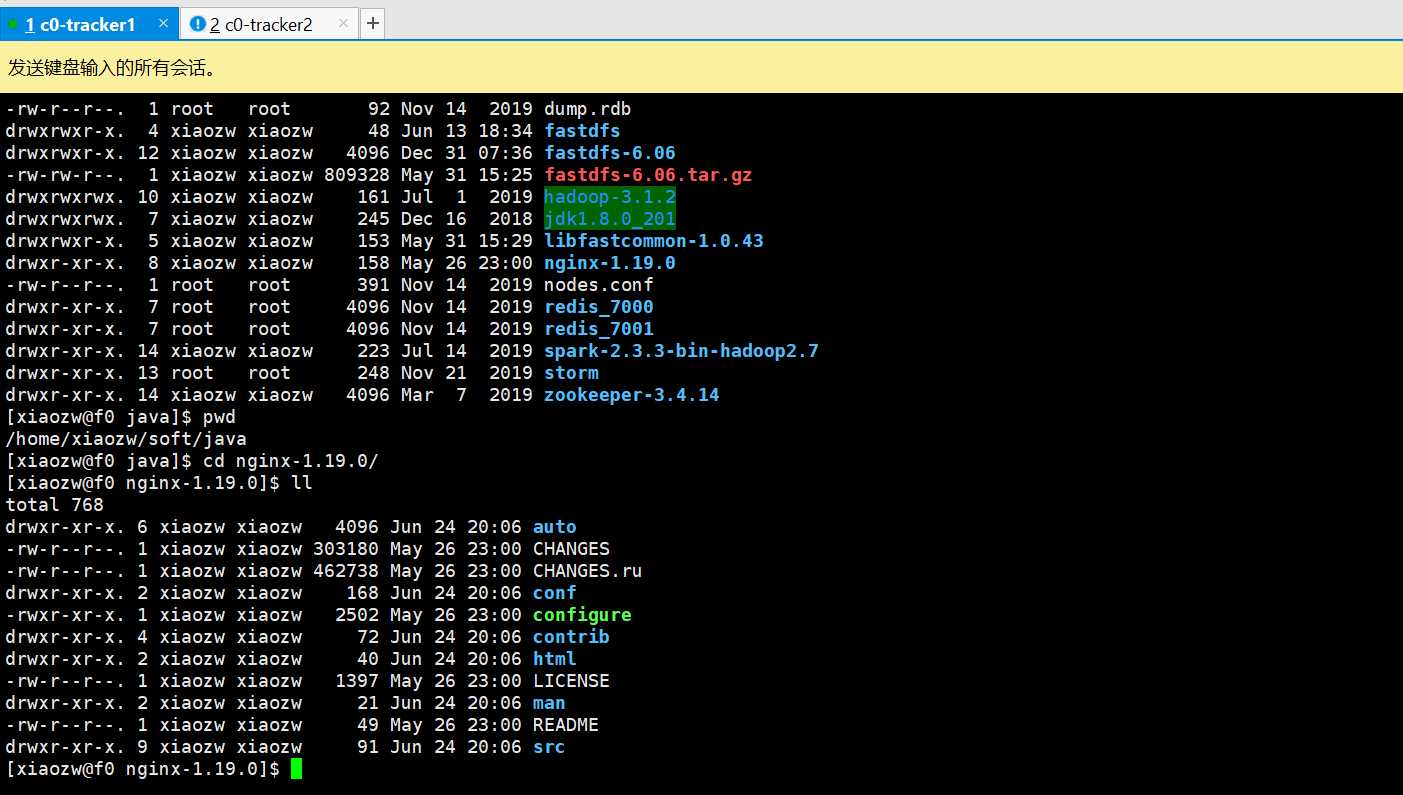The image size is (1403, 795).
Task: Select the src directory name
Action: tap(549, 747)
